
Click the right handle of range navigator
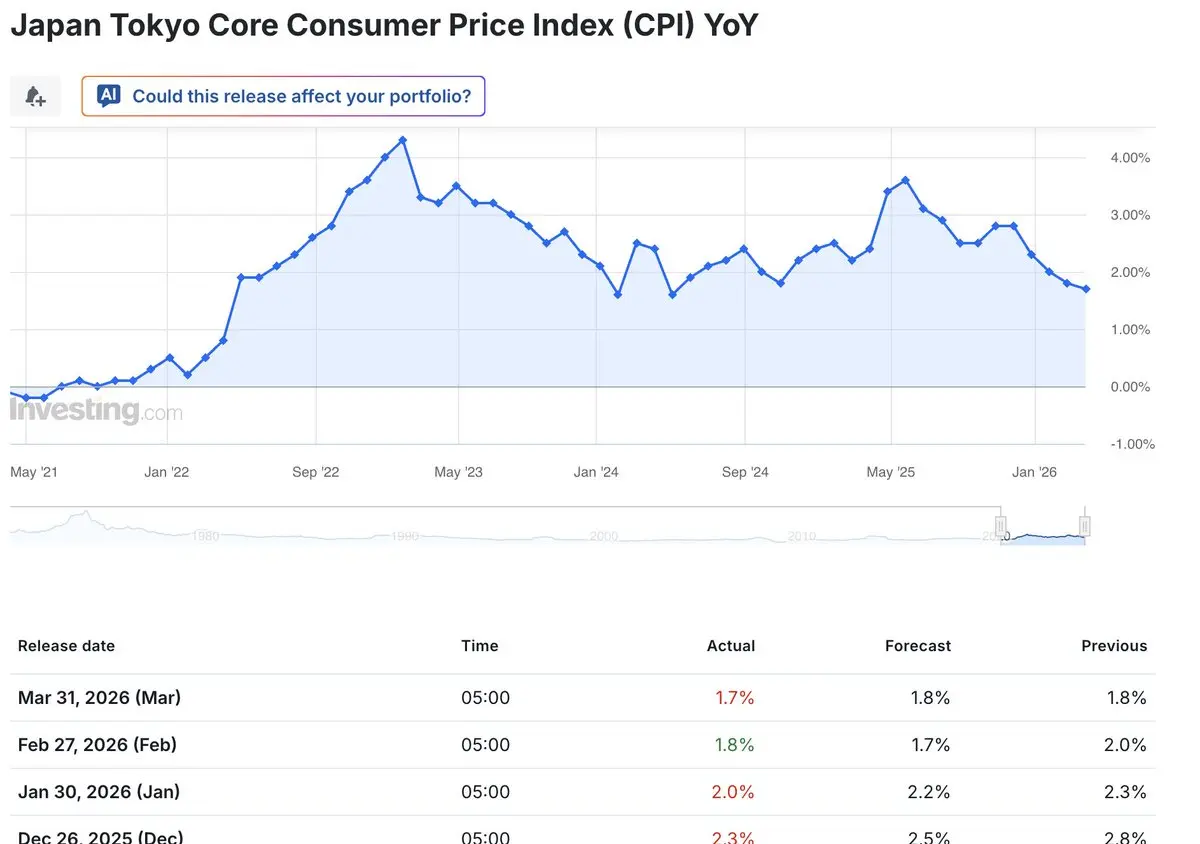(x=1085, y=526)
